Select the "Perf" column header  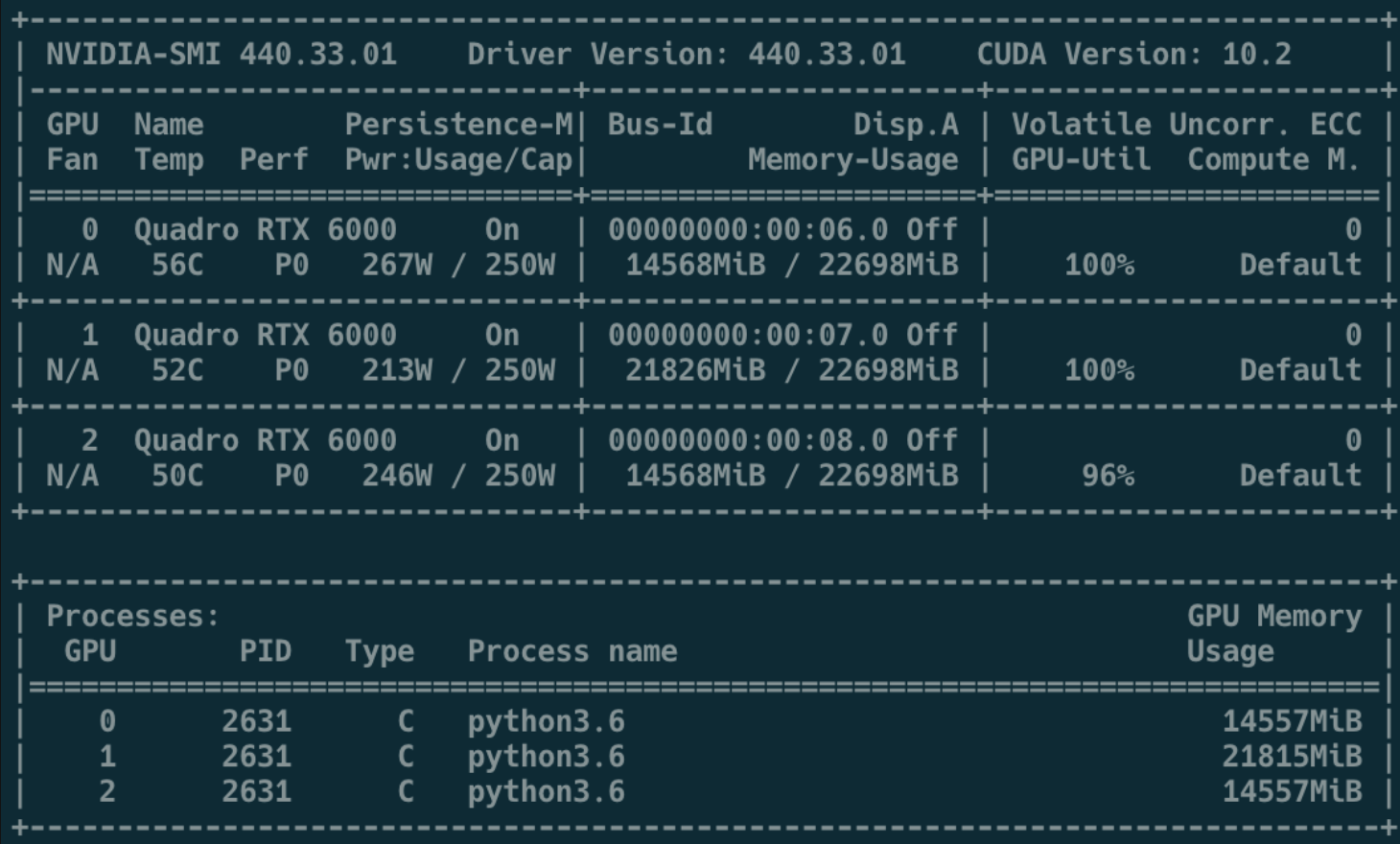click(x=274, y=159)
